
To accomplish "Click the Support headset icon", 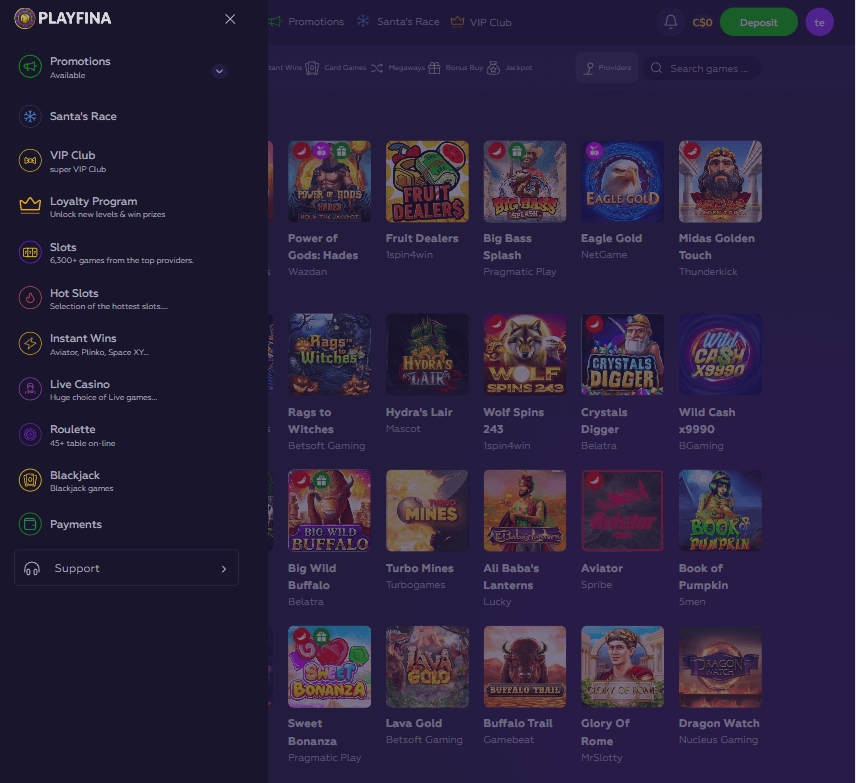I will pyautogui.click(x=32, y=568).
